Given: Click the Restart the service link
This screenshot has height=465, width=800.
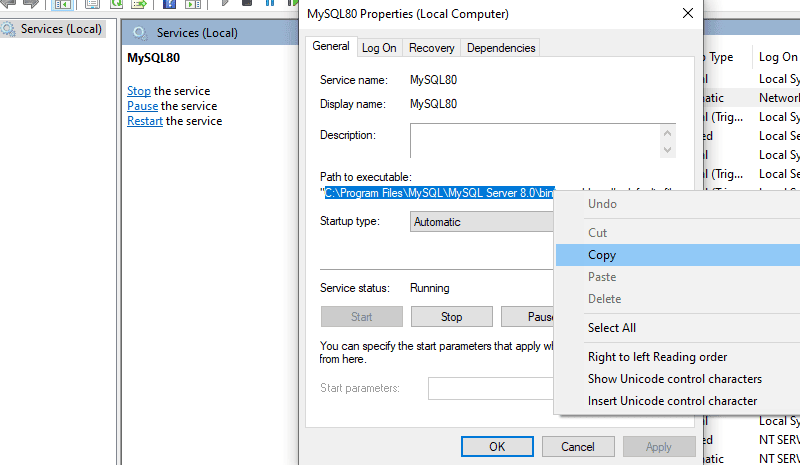Looking at the screenshot, I should [x=145, y=121].
